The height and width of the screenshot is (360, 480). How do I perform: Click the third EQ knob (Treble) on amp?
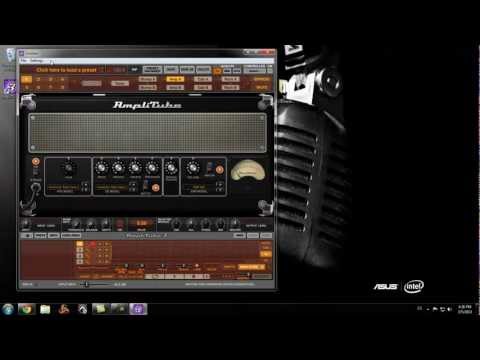point(135,168)
